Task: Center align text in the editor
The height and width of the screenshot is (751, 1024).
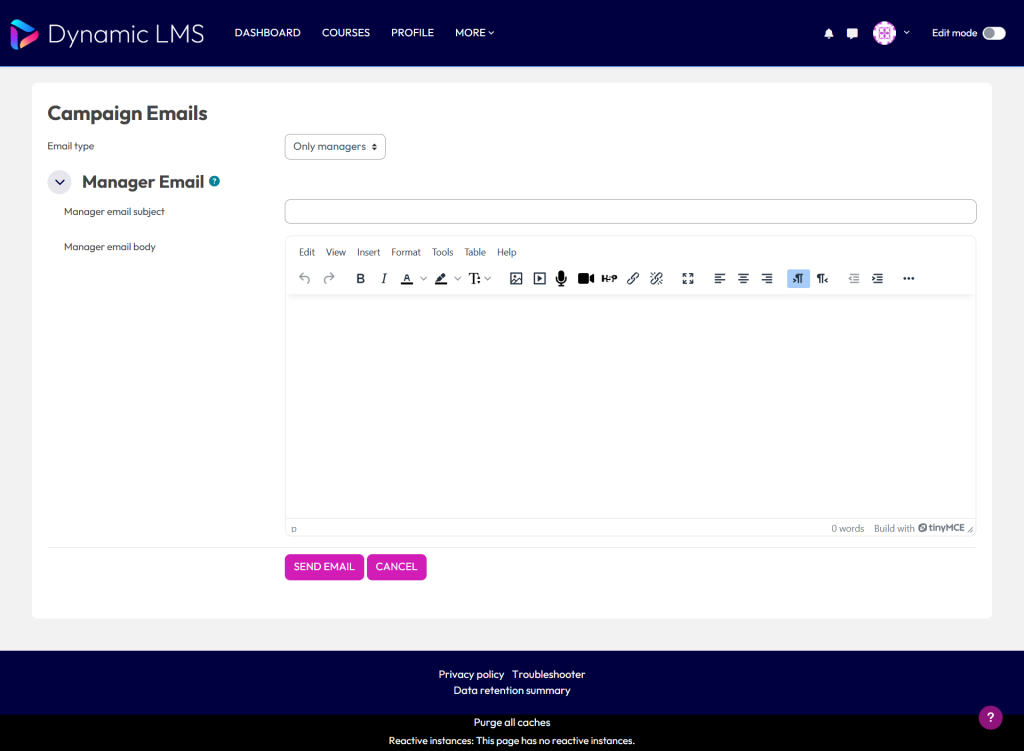Action: click(x=743, y=279)
